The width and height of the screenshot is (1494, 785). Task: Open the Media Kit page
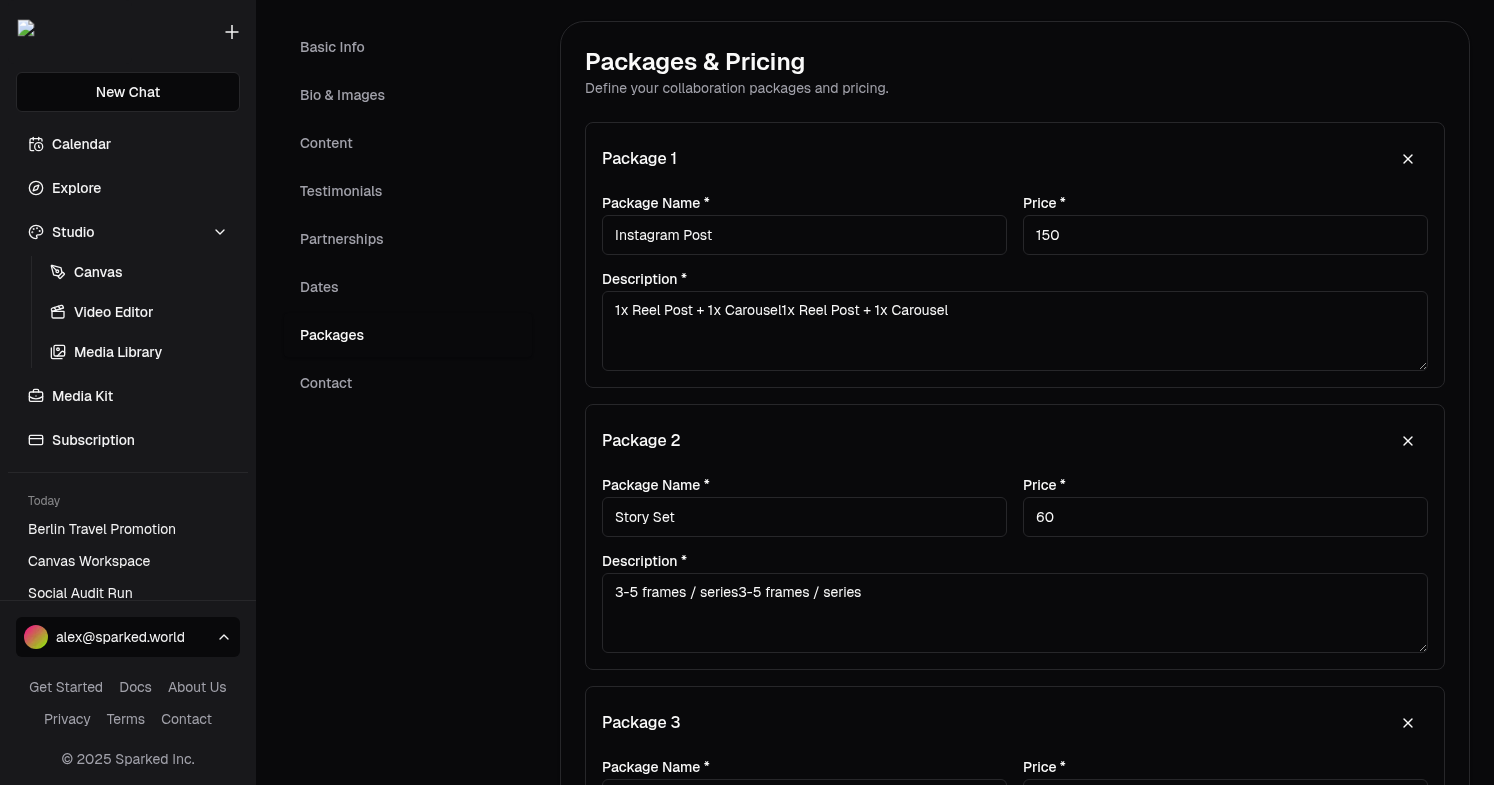point(82,396)
